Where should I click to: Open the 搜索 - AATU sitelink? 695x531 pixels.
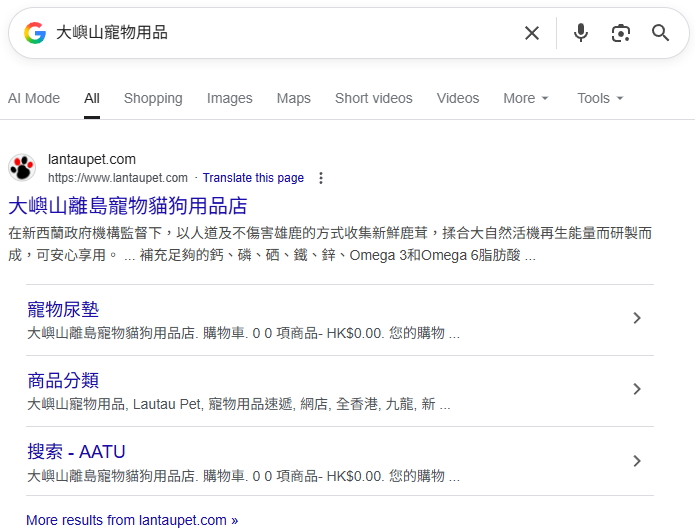click(76, 452)
